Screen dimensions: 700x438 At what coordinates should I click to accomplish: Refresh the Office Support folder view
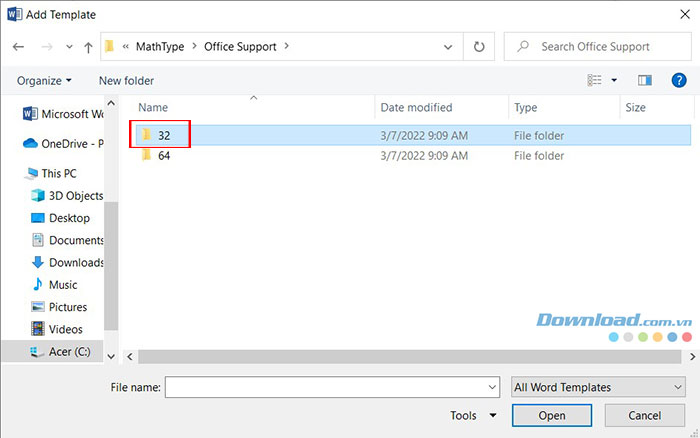coord(479,46)
